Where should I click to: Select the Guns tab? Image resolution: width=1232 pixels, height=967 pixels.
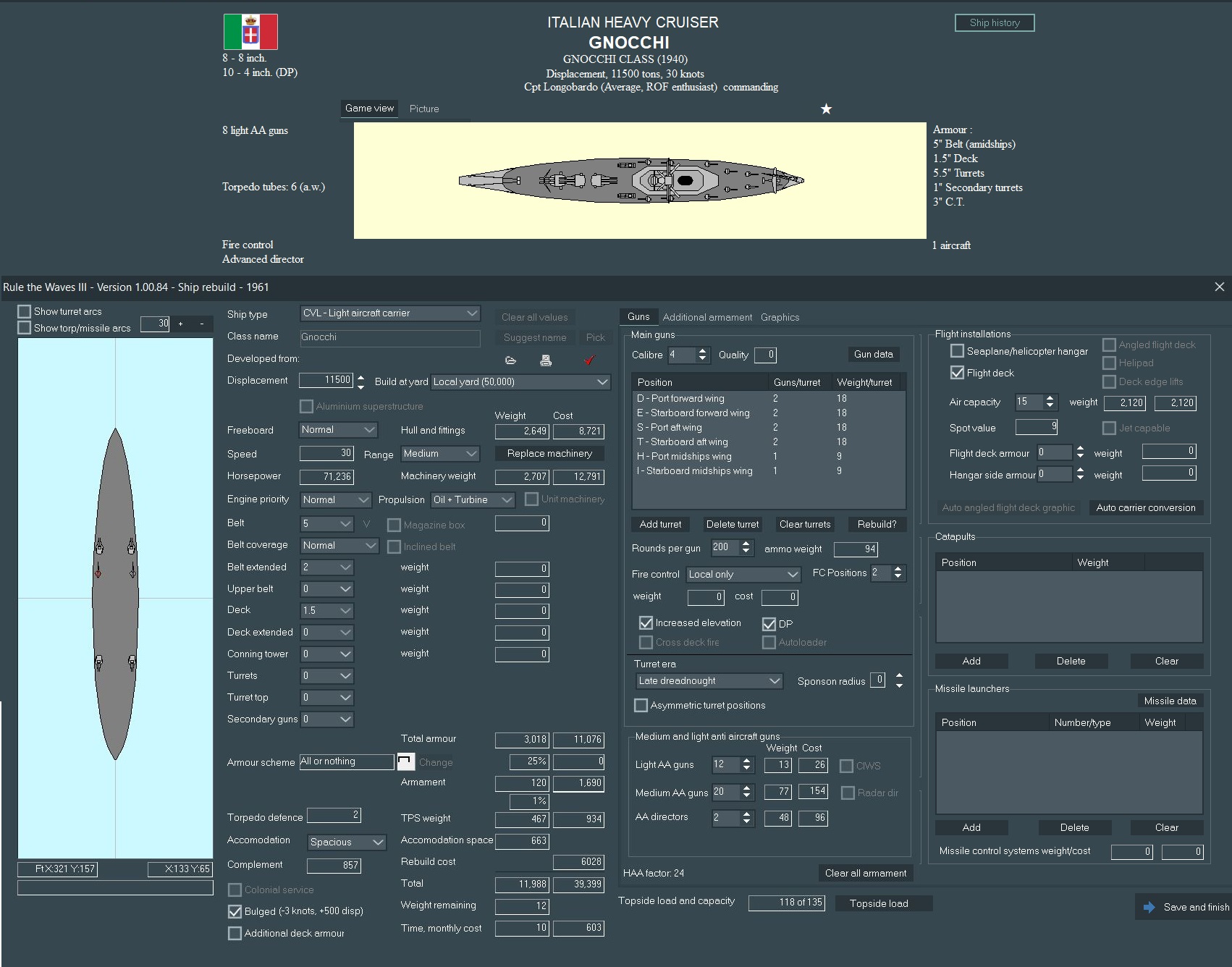pos(638,316)
